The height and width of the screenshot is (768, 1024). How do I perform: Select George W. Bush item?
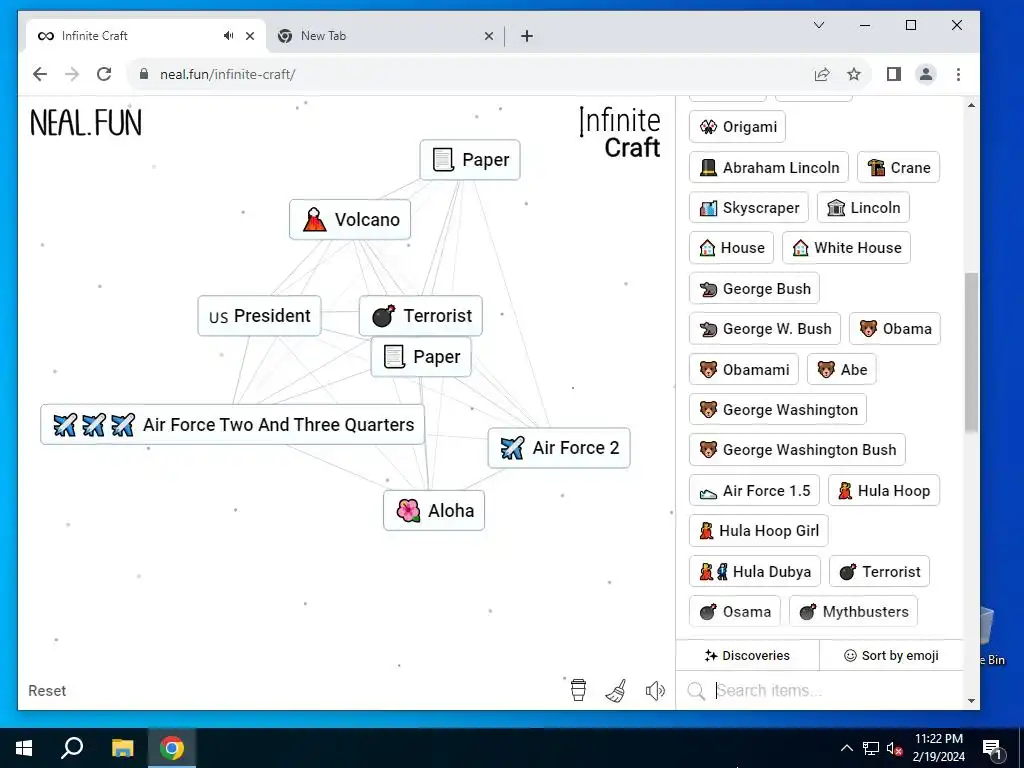765,328
